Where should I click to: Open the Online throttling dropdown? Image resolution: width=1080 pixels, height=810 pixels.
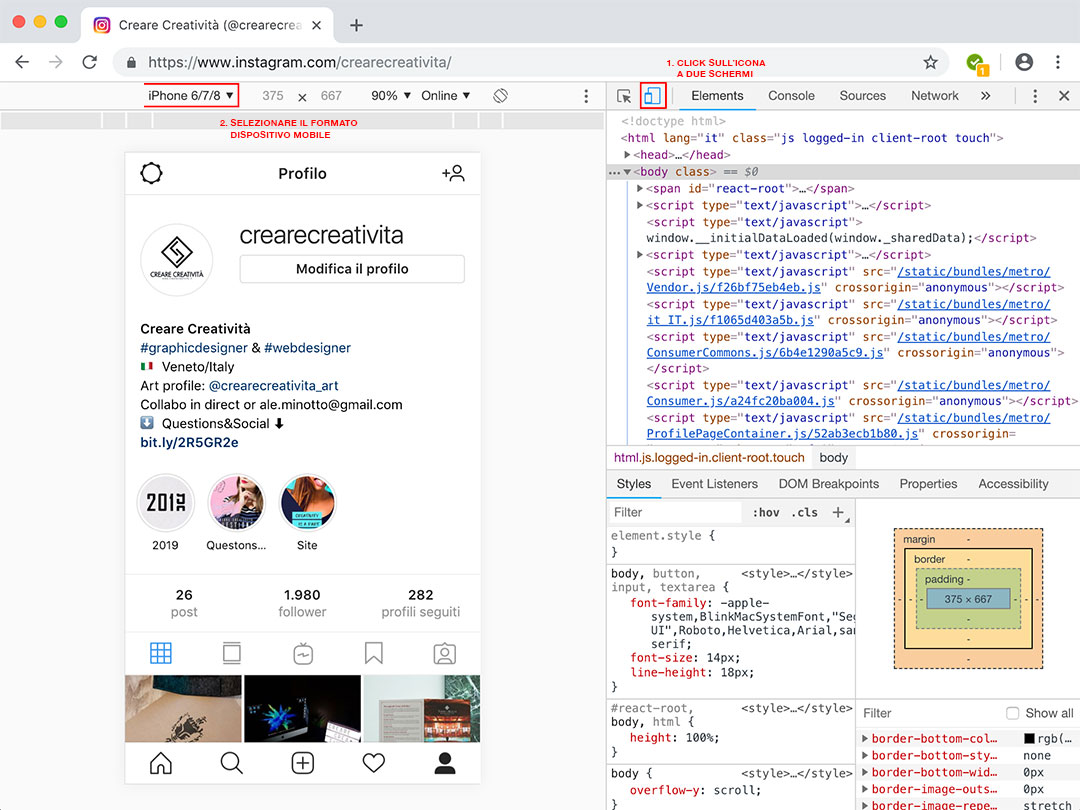(446, 96)
